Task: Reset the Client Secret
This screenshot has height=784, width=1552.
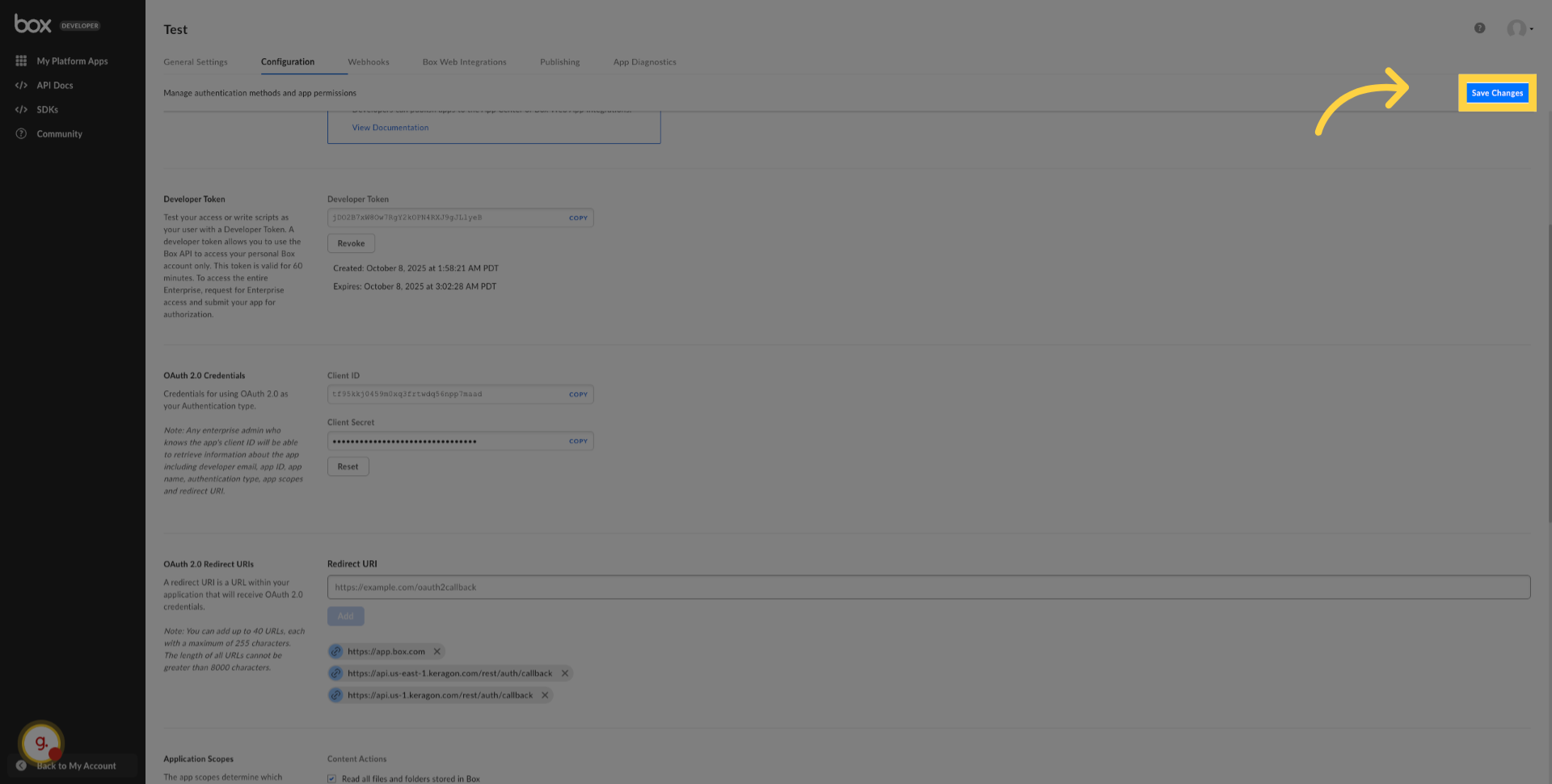Action: pyautogui.click(x=348, y=466)
